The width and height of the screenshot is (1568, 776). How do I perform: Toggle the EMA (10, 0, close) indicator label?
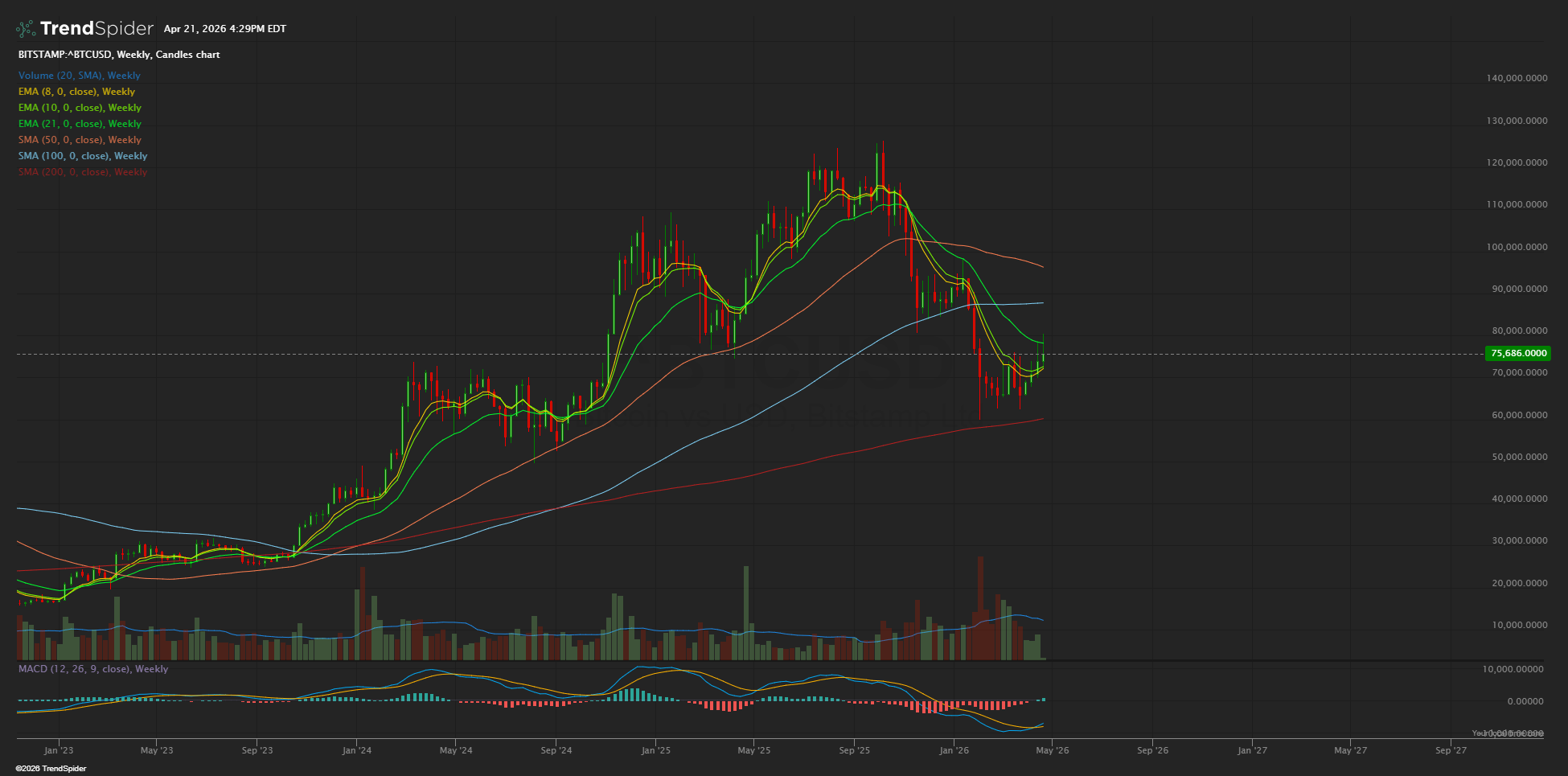click(80, 108)
